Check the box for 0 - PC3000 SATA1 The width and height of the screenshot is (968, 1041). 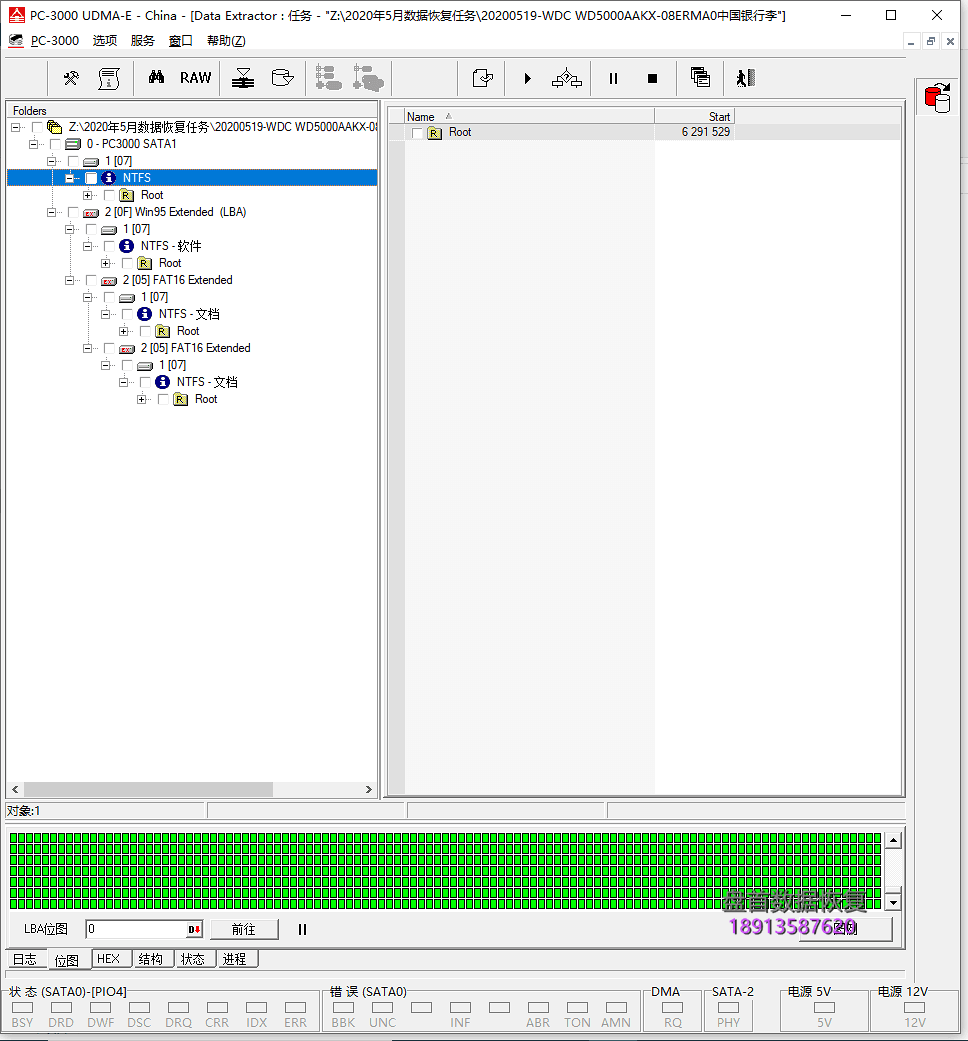click(x=55, y=144)
